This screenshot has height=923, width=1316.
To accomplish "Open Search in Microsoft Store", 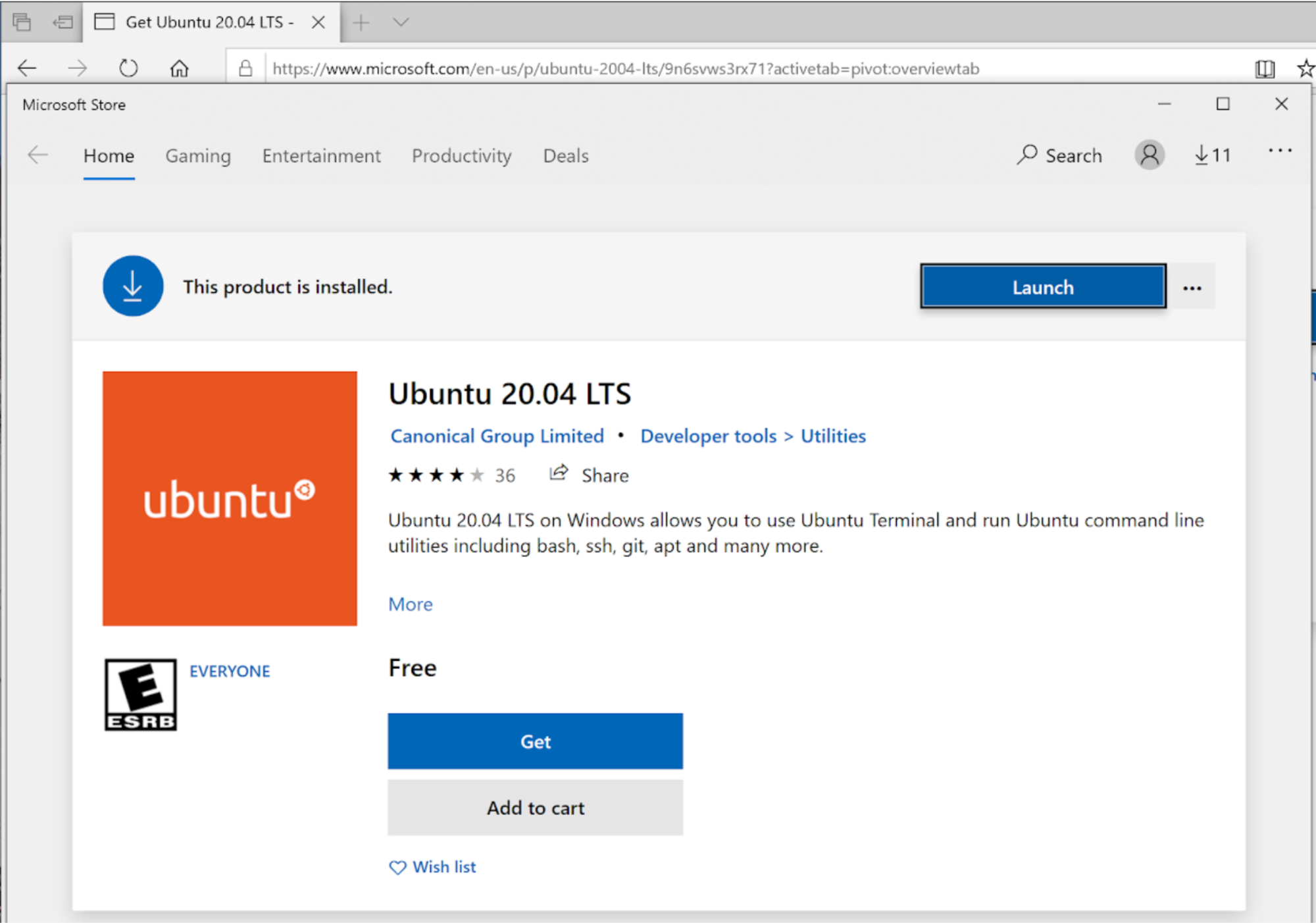I will click(x=1059, y=155).
